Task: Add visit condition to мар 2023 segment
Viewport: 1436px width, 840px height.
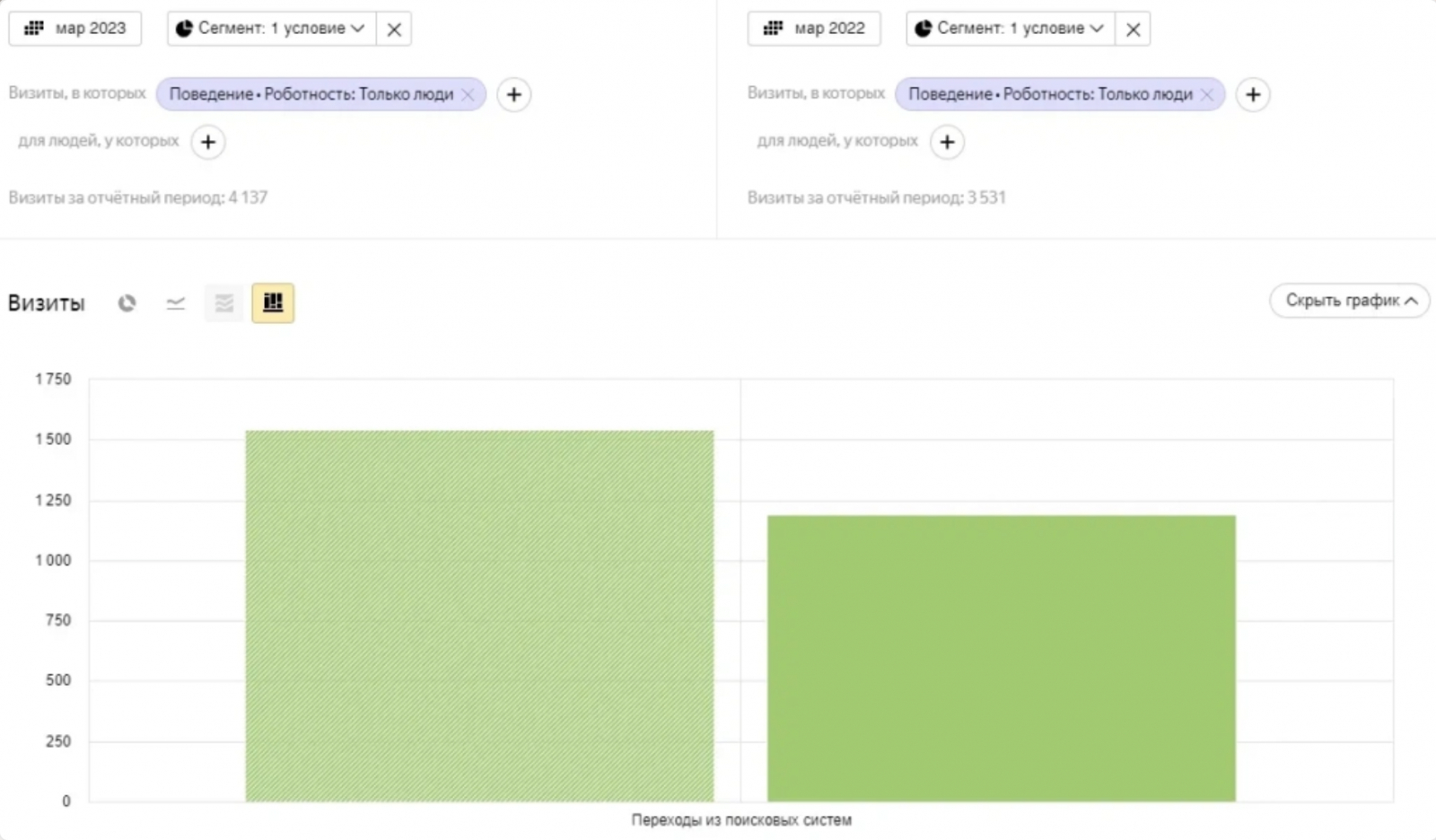Action: pyautogui.click(x=513, y=94)
